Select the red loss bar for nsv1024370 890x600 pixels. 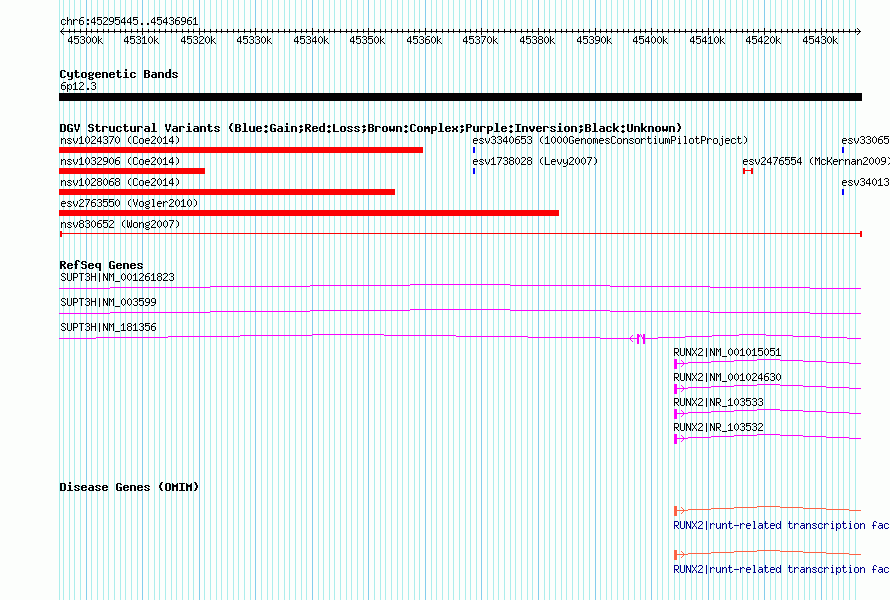tap(241, 150)
